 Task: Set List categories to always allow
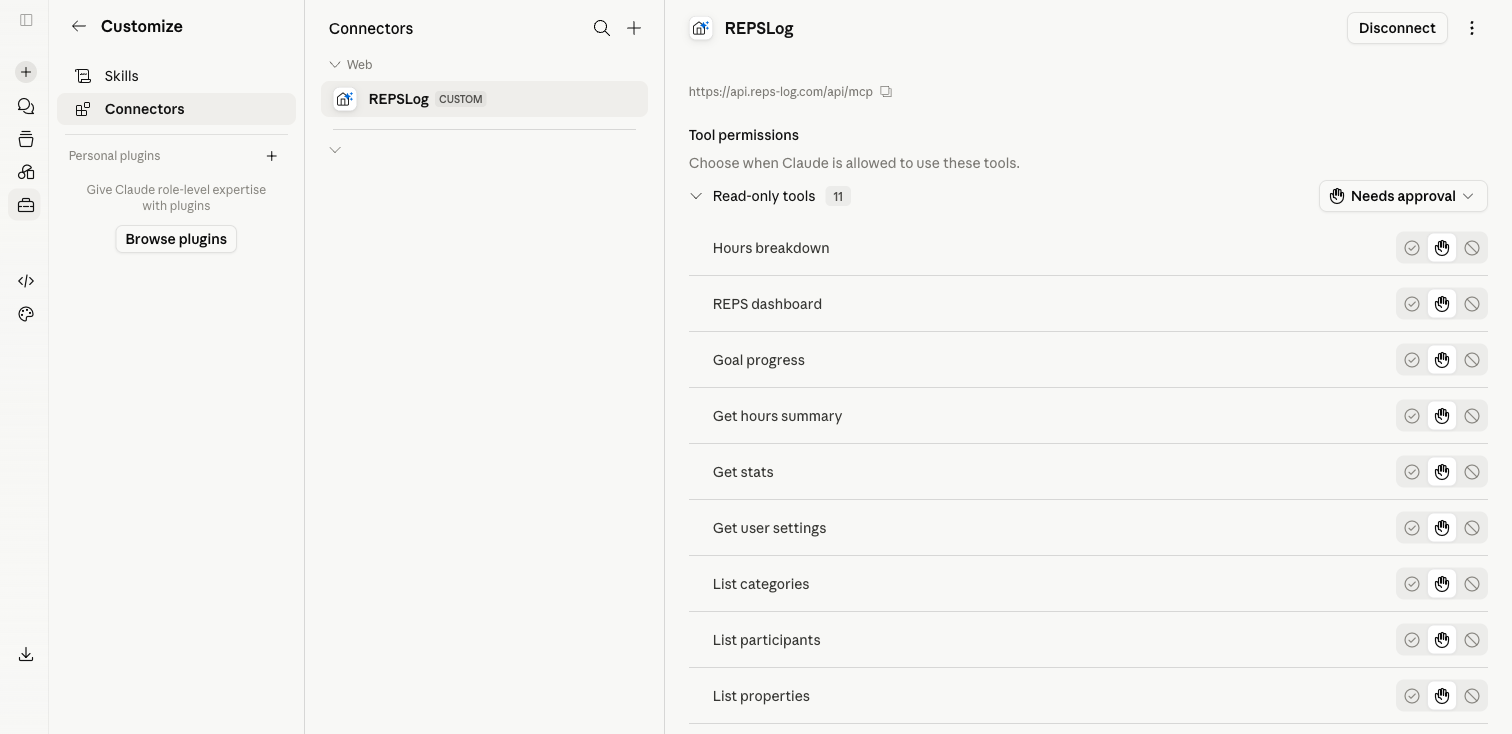click(x=1412, y=584)
